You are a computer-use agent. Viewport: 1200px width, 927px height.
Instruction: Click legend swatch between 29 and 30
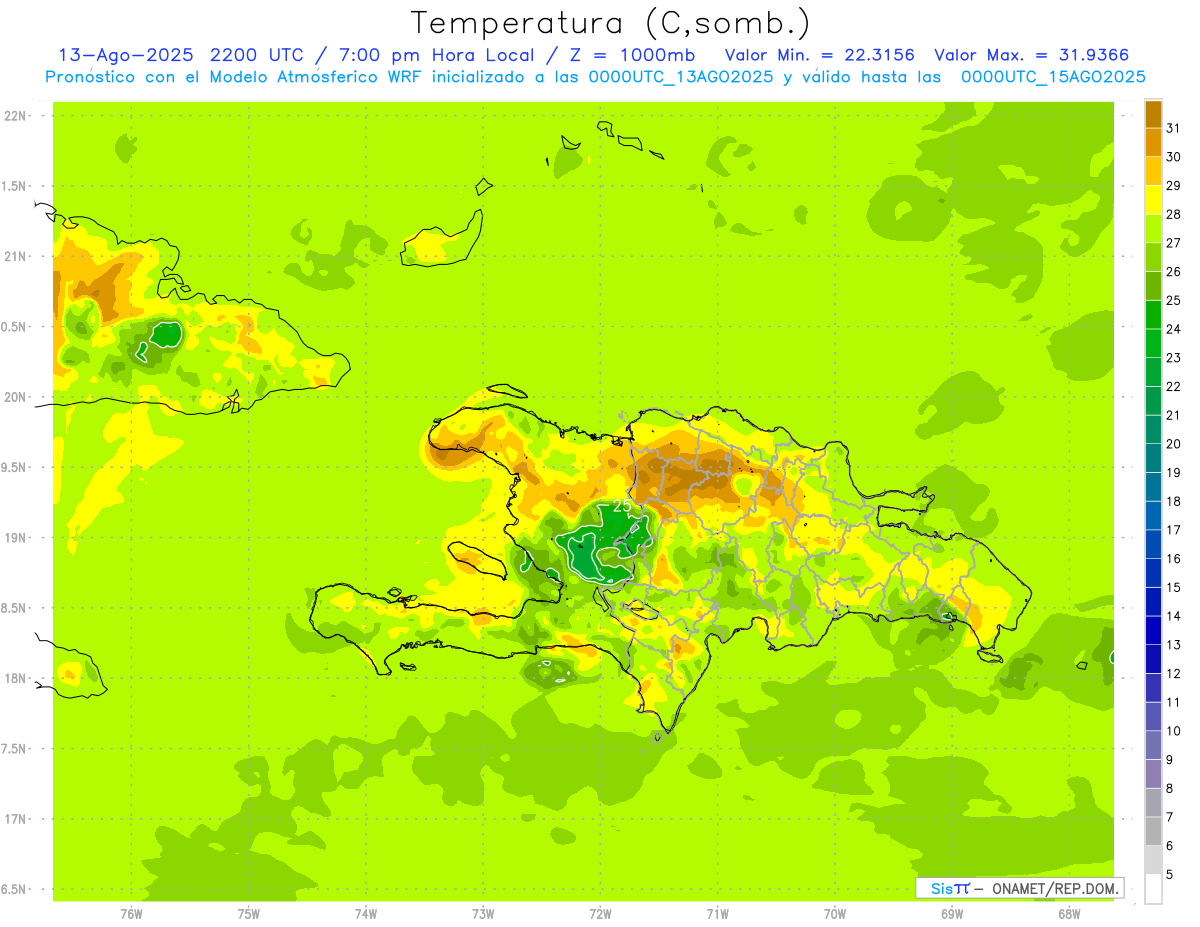click(x=1153, y=171)
